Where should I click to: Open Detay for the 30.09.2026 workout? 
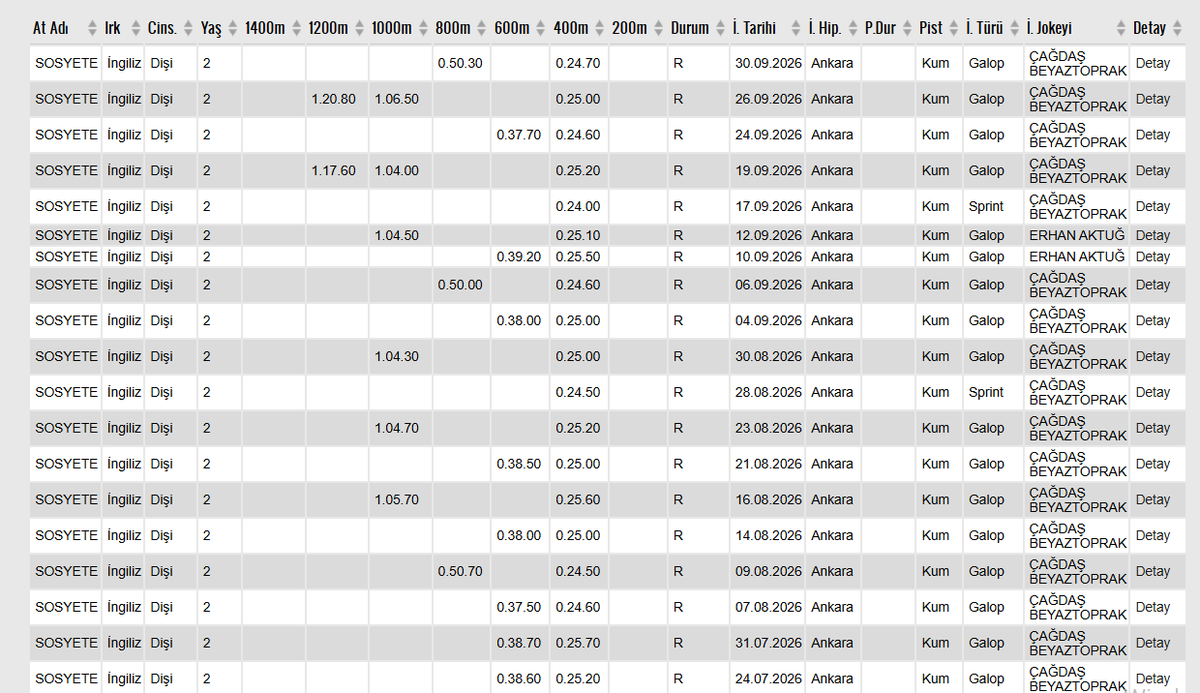pos(1152,63)
